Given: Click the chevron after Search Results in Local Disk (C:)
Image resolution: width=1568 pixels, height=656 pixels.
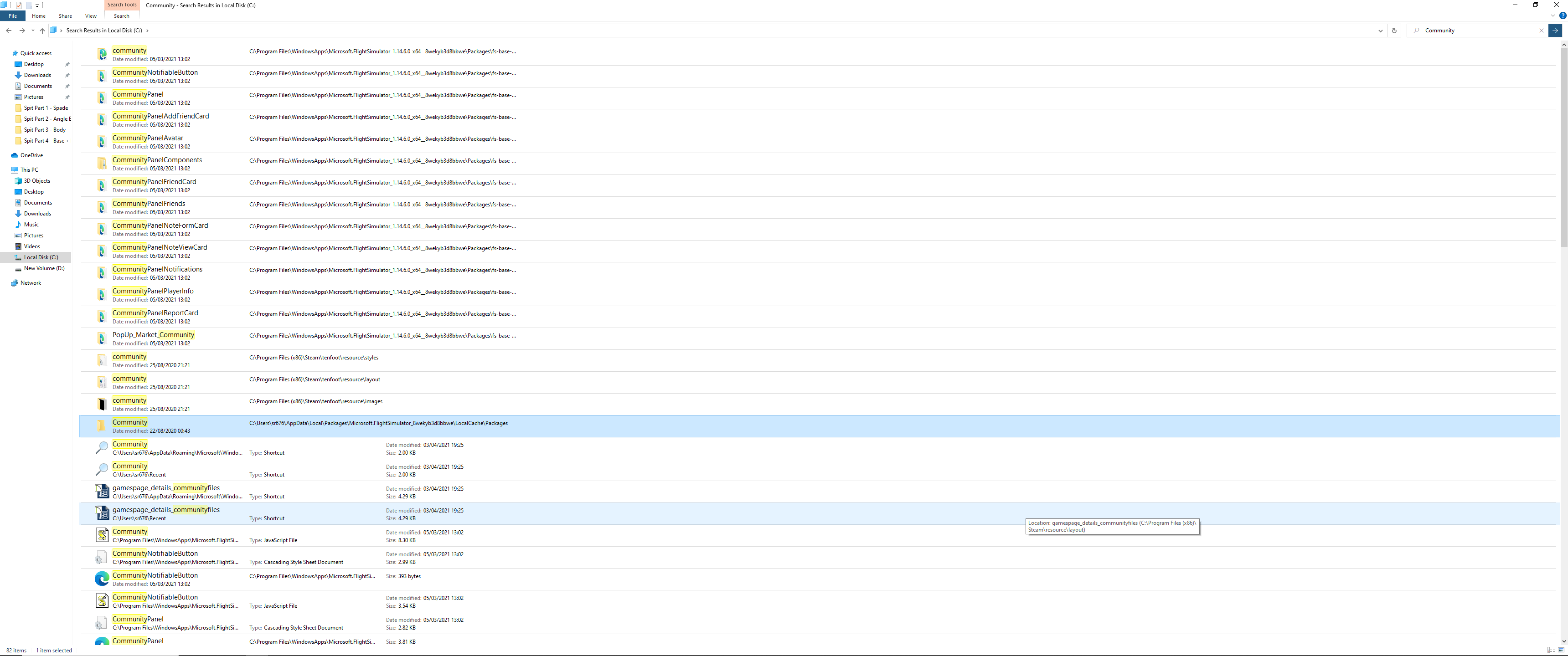Looking at the screenshot, I should 147,31.
